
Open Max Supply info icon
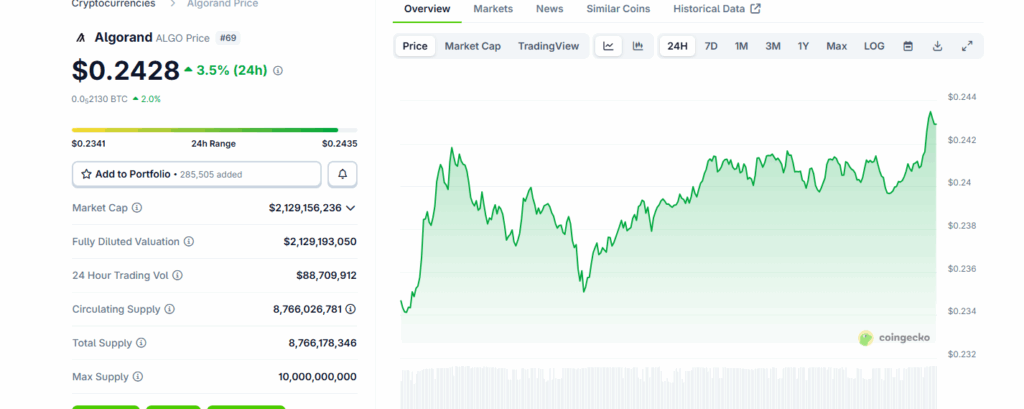pos(138,377)
